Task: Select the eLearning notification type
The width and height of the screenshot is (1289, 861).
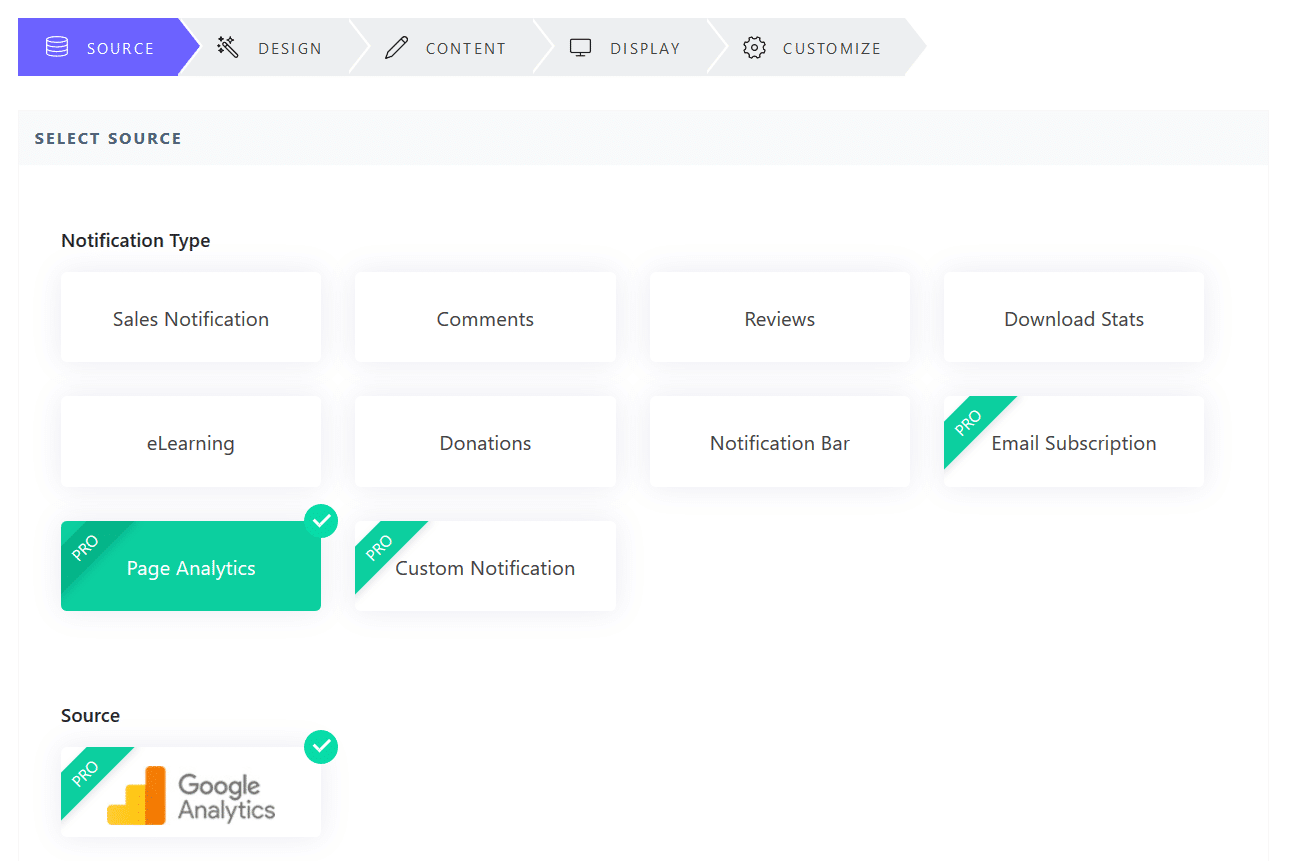Action: coord(191,441)
